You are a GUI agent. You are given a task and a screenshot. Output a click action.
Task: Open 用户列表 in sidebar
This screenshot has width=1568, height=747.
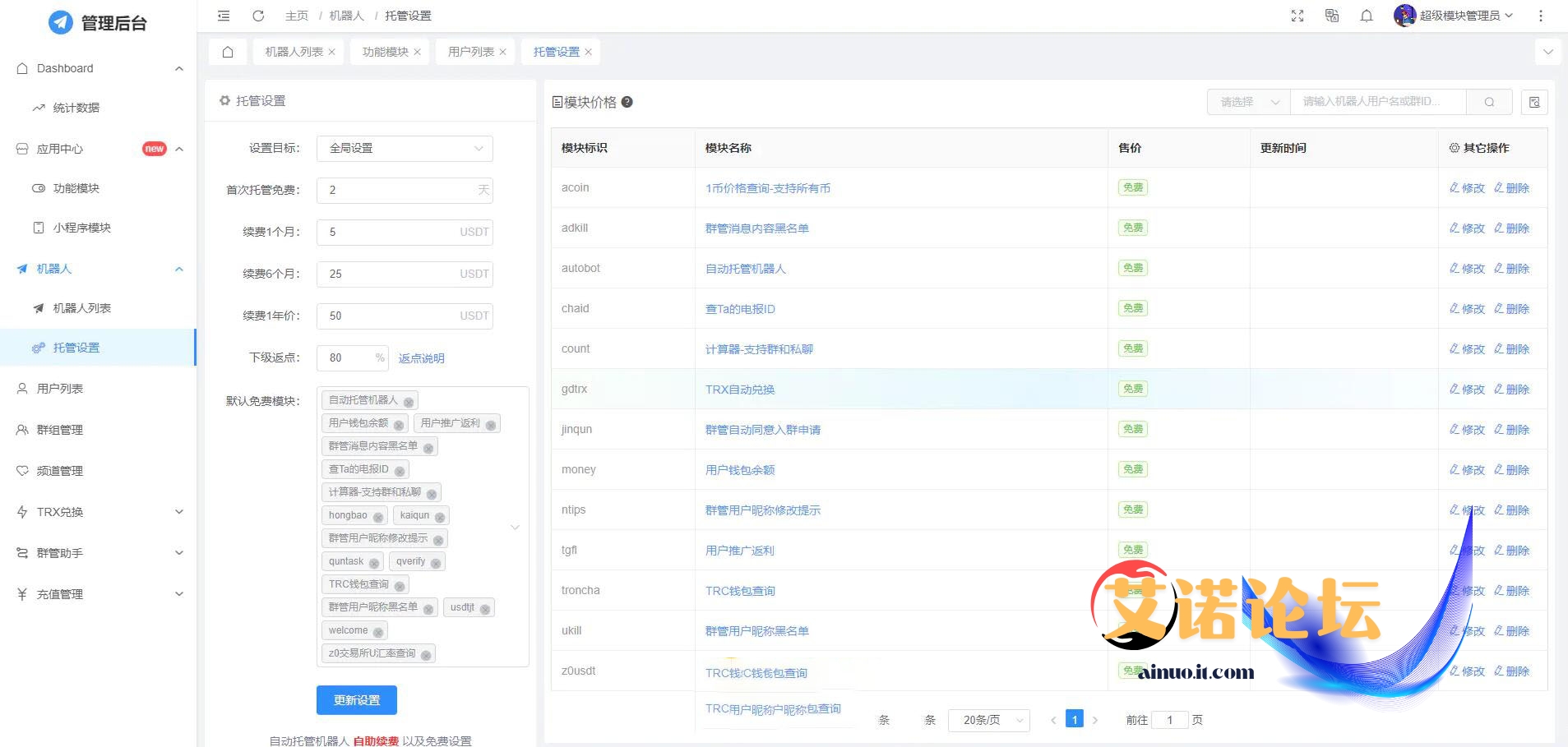tap(60, 389)
